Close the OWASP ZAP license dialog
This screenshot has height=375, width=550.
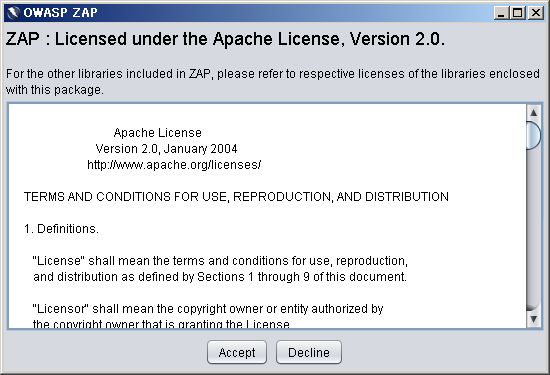tap(536, 13)
